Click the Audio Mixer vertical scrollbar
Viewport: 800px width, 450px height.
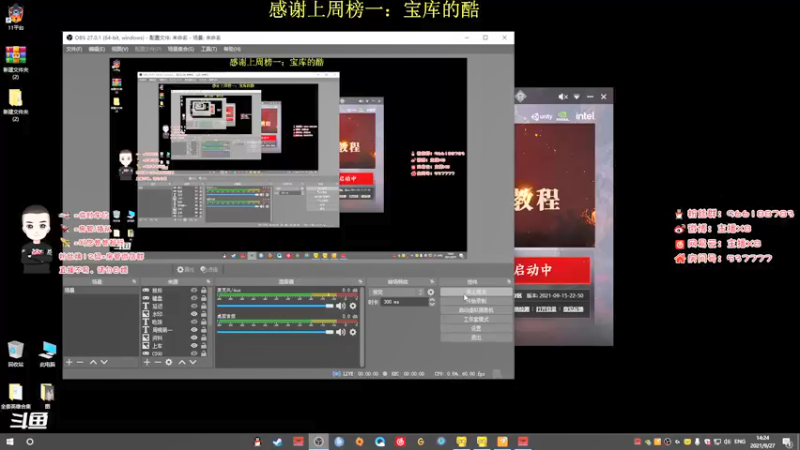coord(362,327)
